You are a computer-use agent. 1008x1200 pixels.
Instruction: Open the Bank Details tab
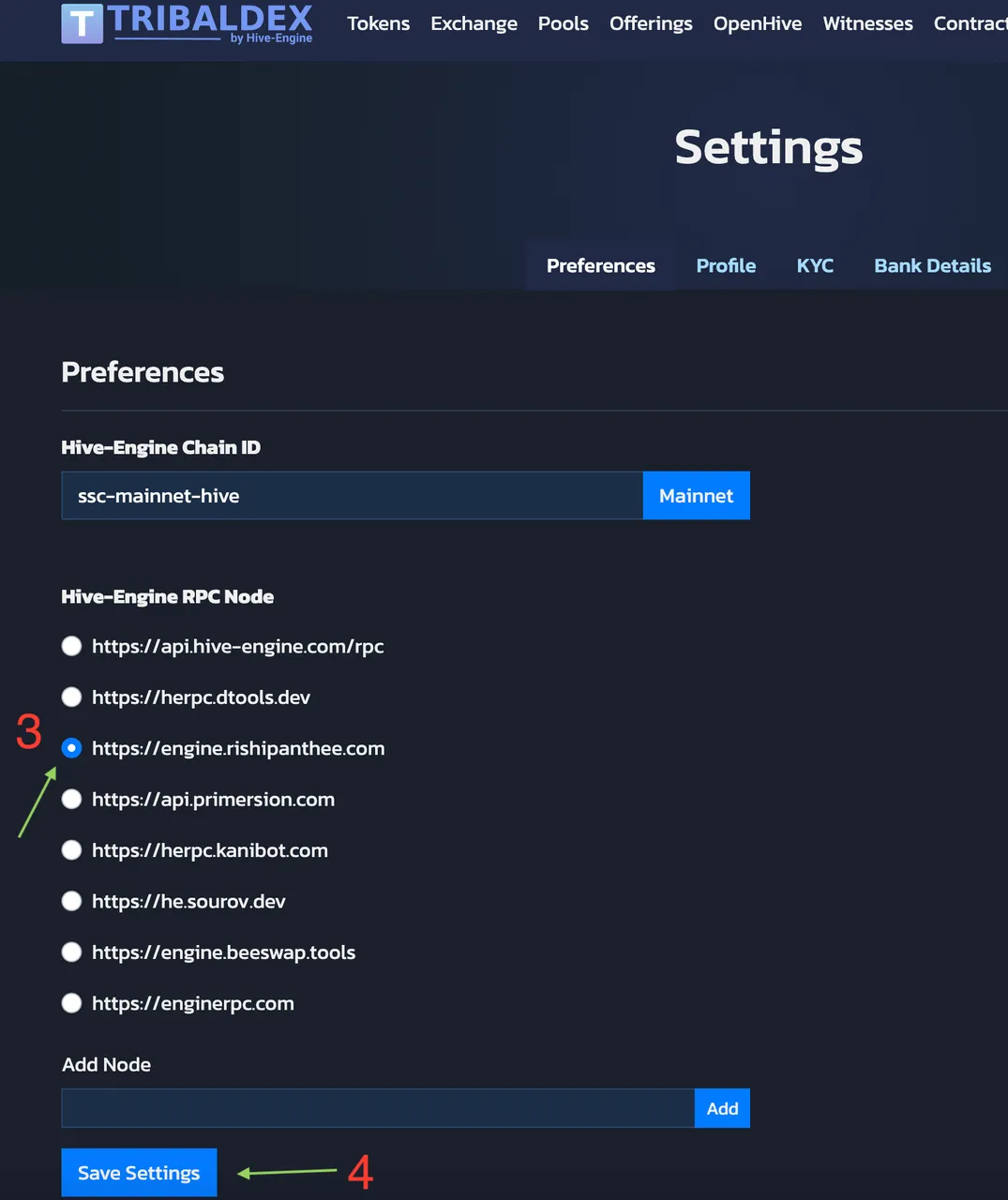click(932, 265)
